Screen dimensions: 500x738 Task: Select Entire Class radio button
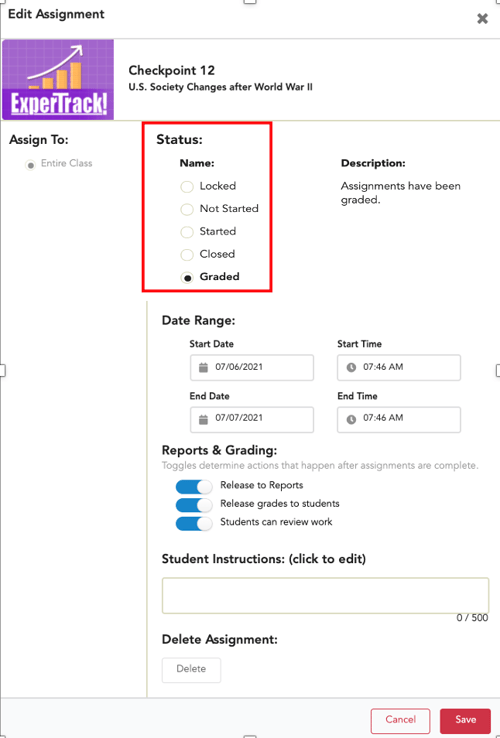point(31,165)
